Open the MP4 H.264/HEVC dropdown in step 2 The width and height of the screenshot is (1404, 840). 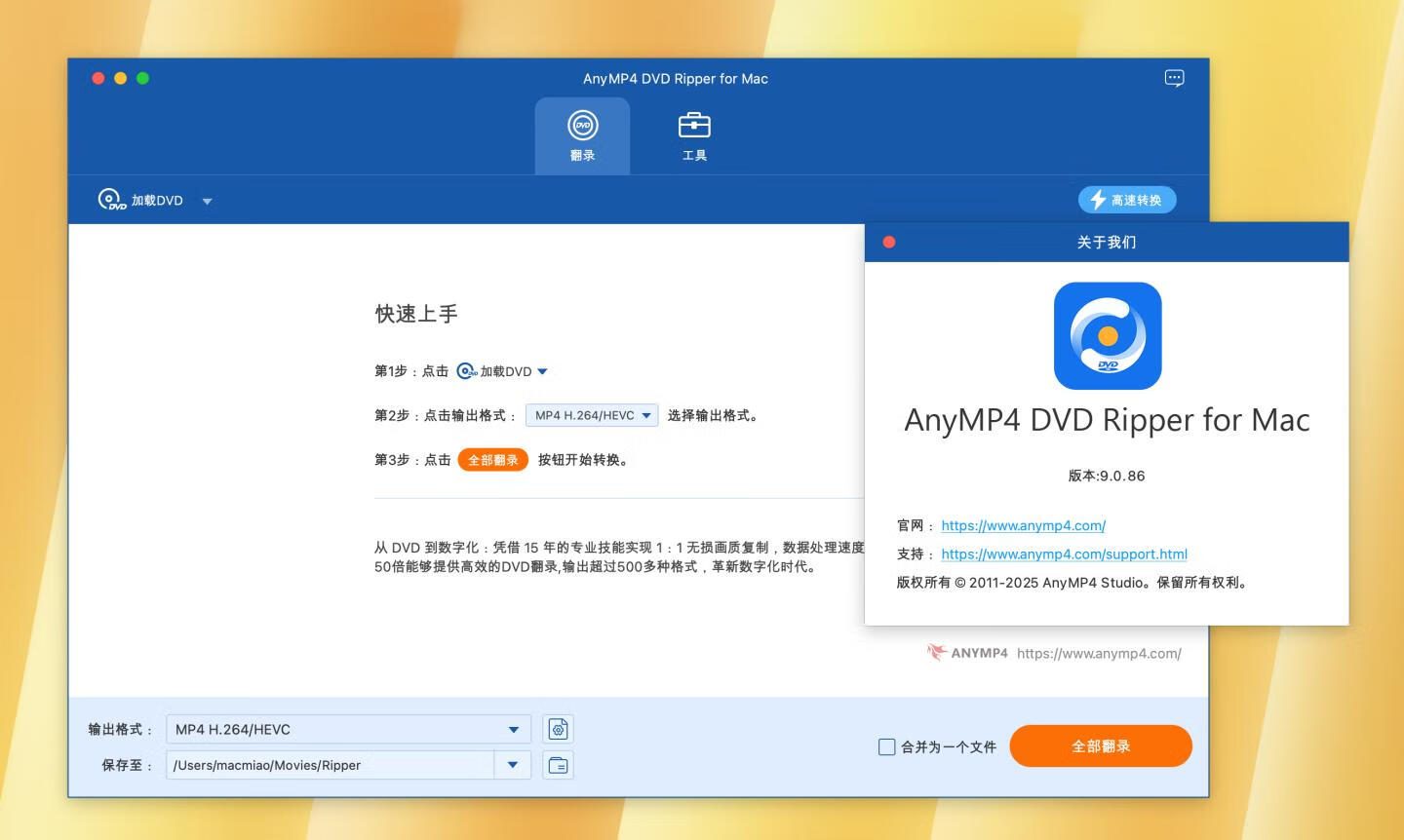click(x=592, y=415)
